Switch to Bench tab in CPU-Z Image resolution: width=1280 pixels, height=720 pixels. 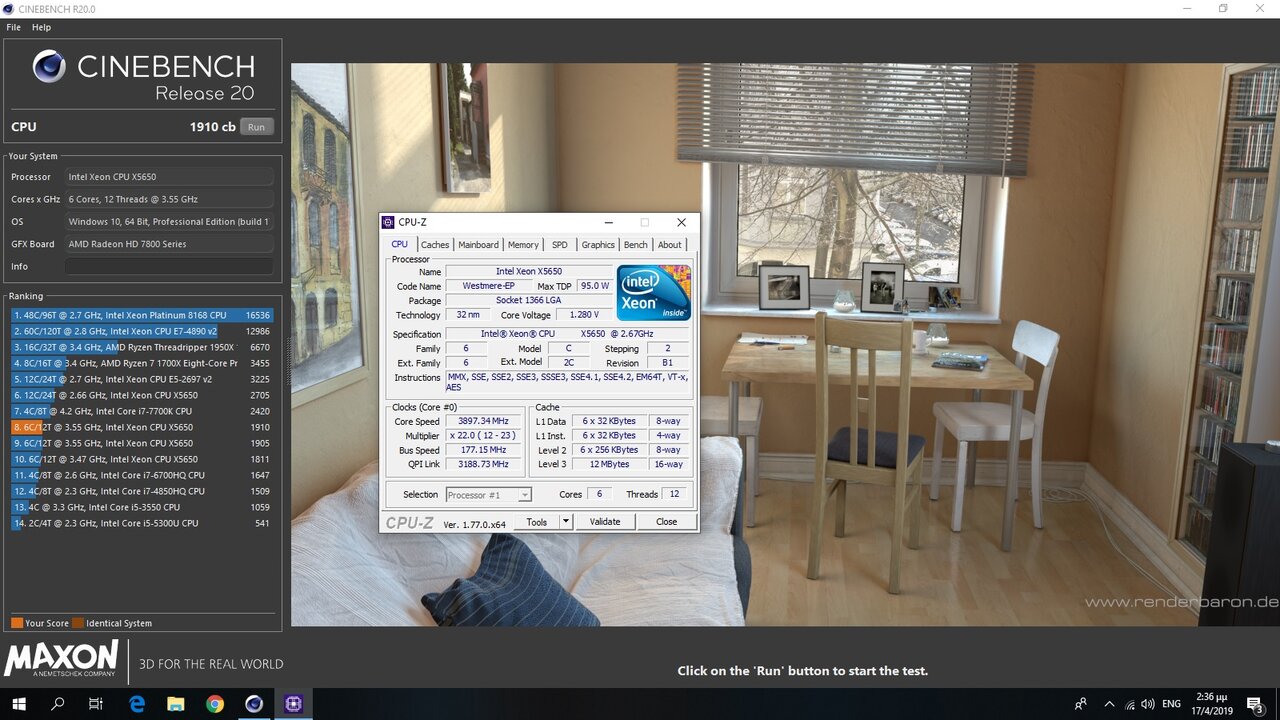point(636,244)
